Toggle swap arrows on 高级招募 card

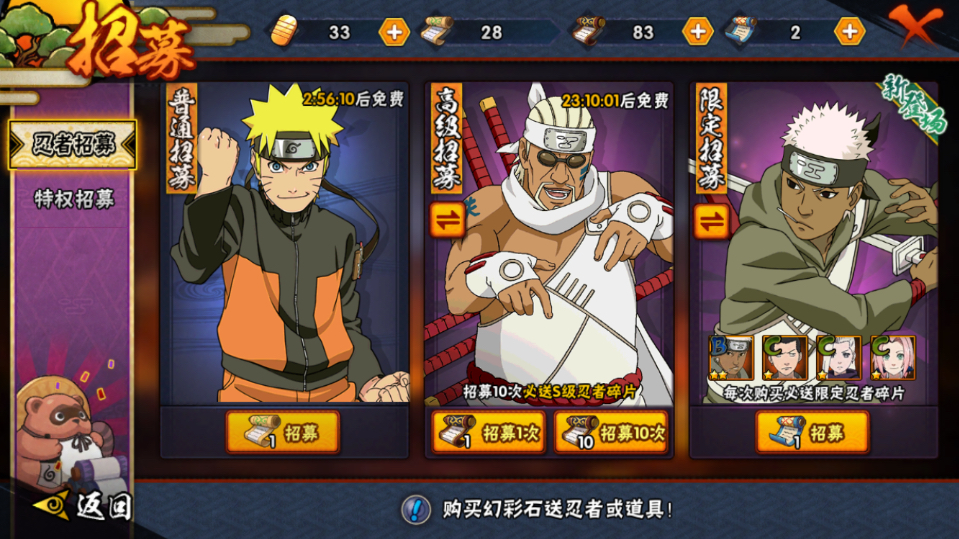447,220
